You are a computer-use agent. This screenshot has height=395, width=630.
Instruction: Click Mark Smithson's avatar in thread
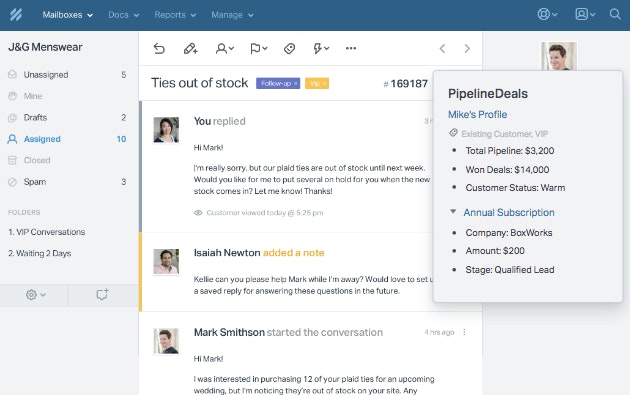pyautogui.click(x=166, y=341)
